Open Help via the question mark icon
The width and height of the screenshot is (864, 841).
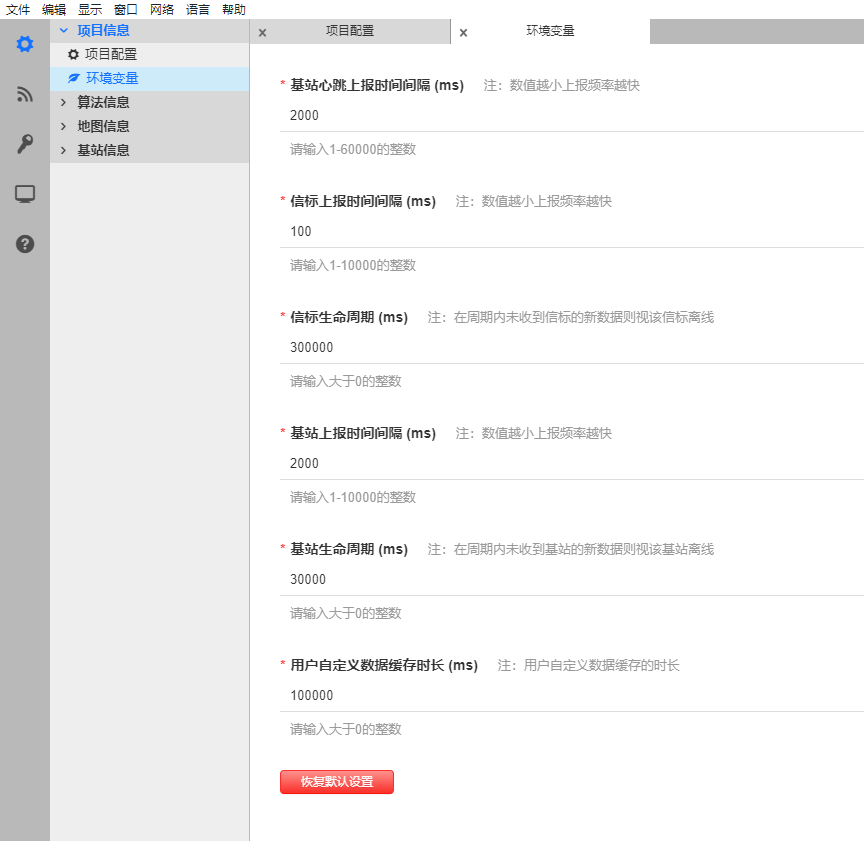point(24,244)
